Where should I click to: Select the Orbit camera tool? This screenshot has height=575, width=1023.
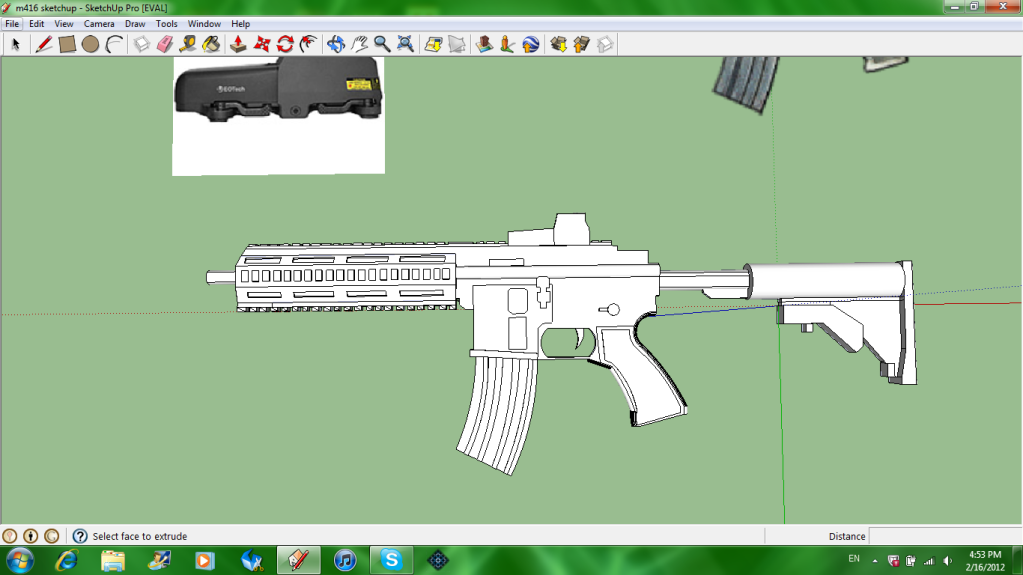[x=336, y=44]
